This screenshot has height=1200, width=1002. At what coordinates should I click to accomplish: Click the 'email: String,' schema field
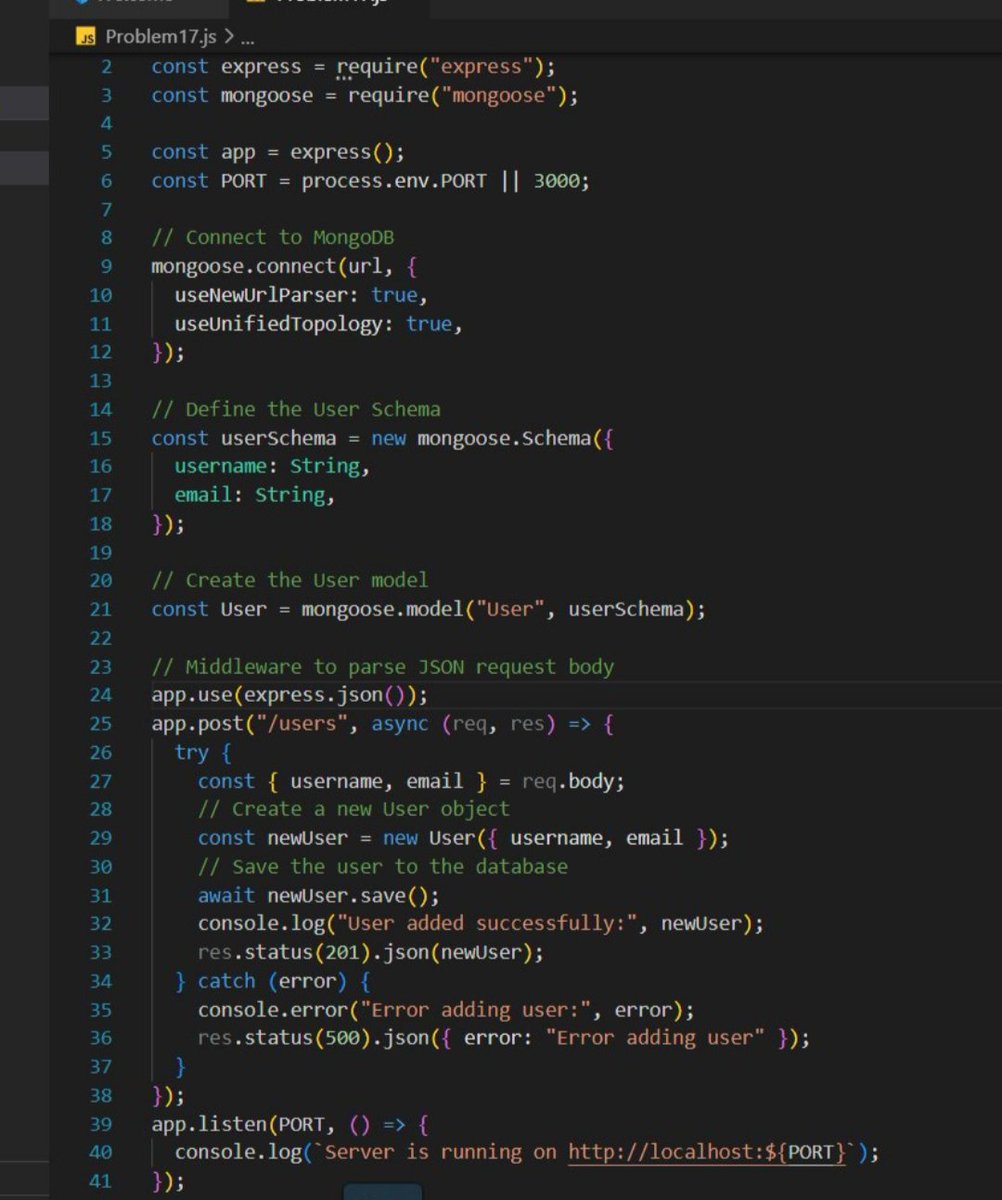point(255,495)
